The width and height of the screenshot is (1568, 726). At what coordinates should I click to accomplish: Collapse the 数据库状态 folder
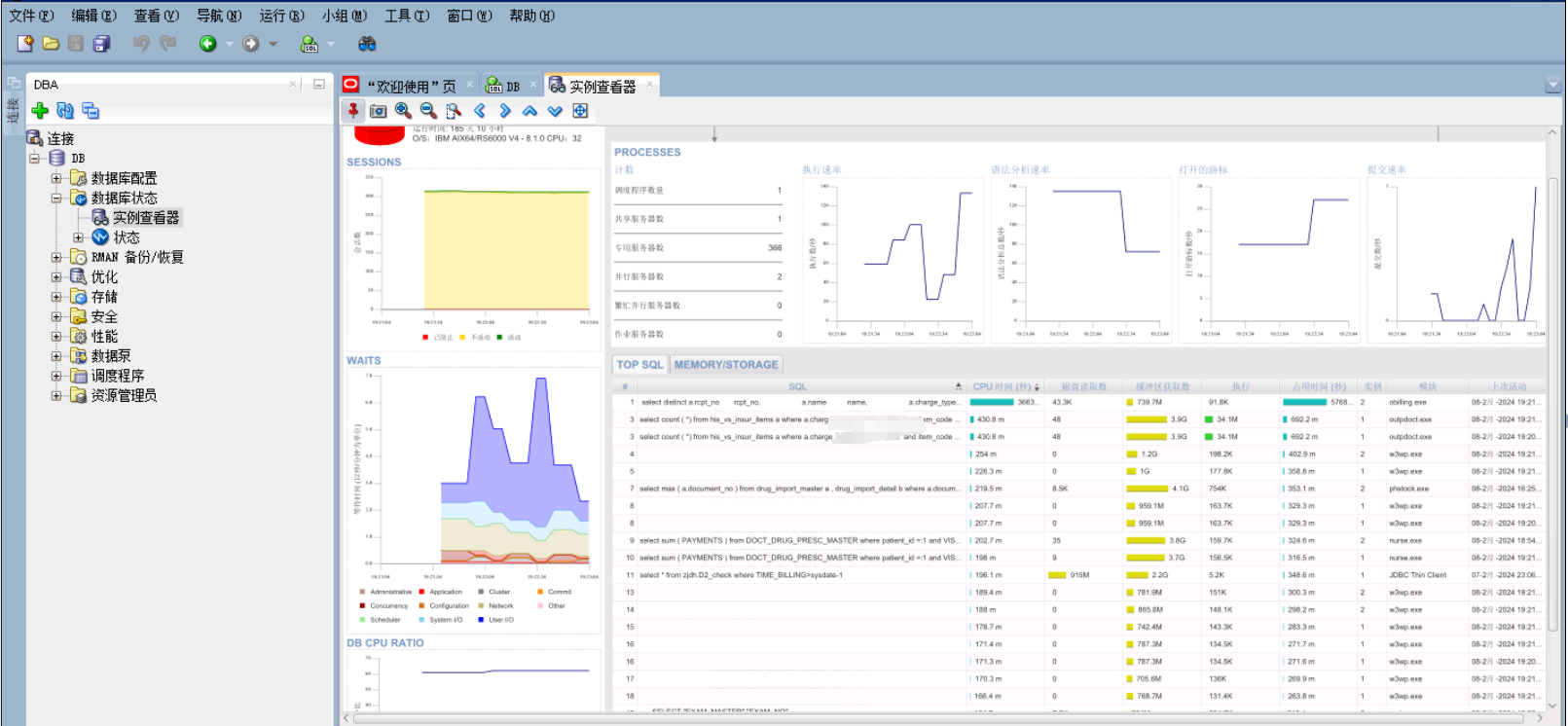click(55, 198)
